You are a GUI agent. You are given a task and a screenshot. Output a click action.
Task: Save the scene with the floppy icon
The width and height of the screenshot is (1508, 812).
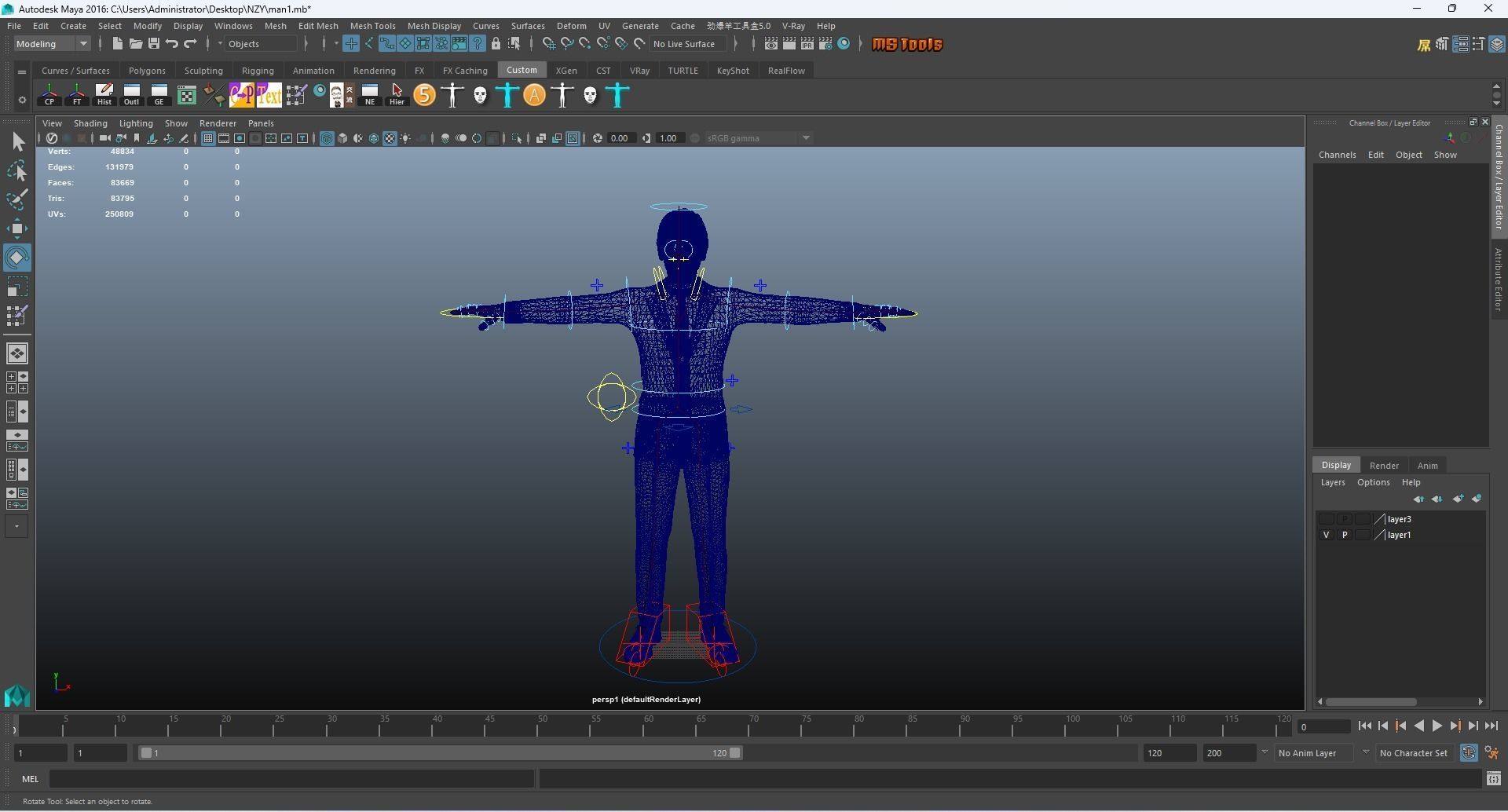pos(154,44)
